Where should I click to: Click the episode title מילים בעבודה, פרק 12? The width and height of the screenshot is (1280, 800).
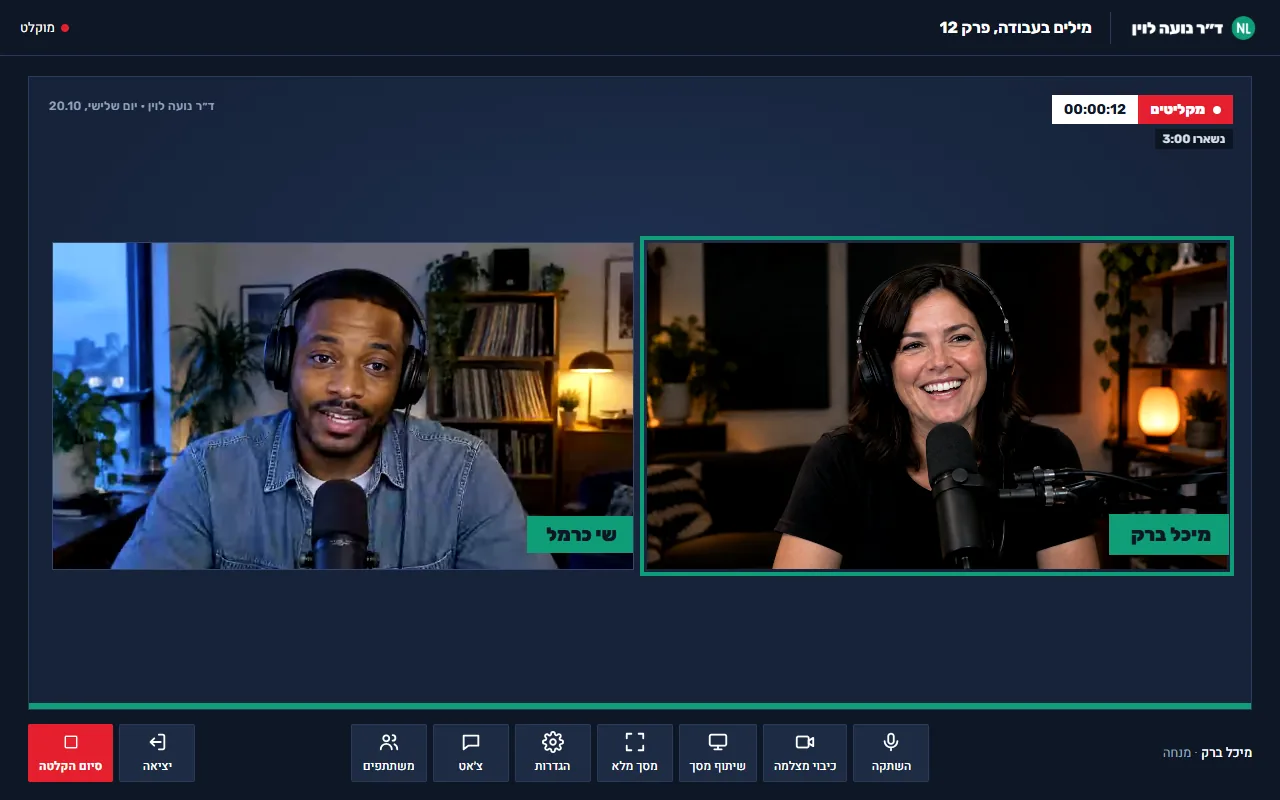[x=1015, y=28]
